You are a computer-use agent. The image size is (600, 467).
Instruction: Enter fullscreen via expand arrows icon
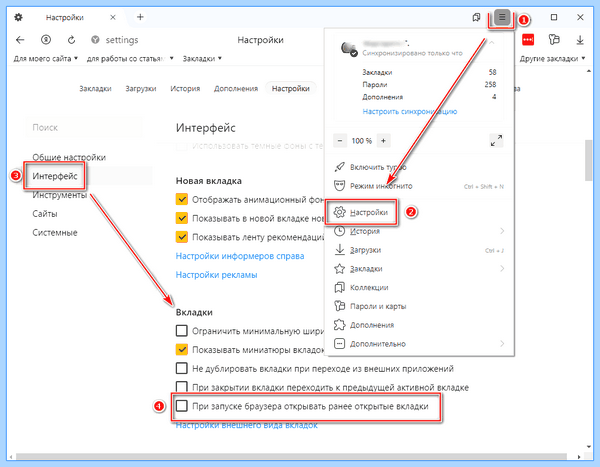(x=496, y=140)
